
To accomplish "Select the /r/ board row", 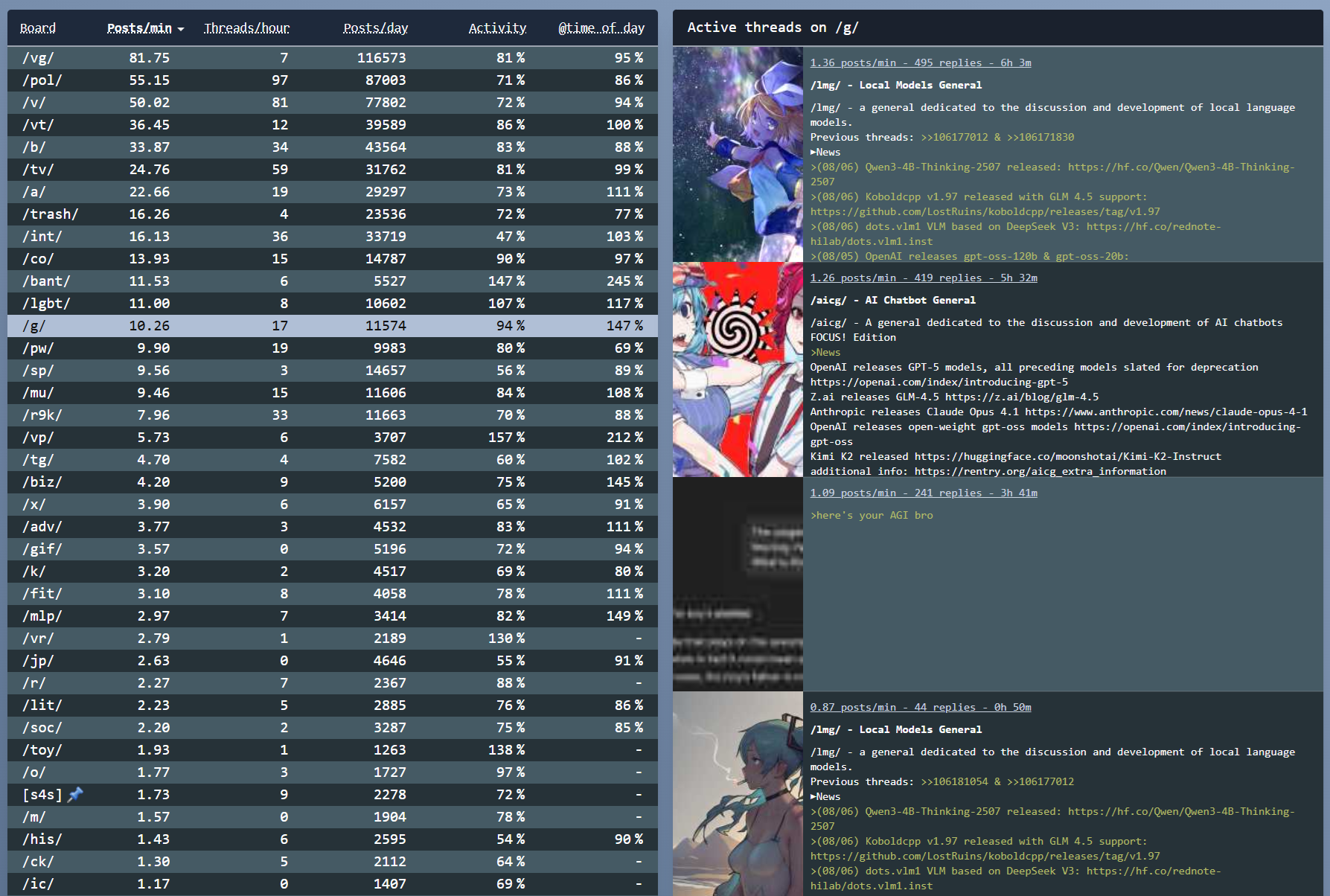I will click(x=333, y=683).
